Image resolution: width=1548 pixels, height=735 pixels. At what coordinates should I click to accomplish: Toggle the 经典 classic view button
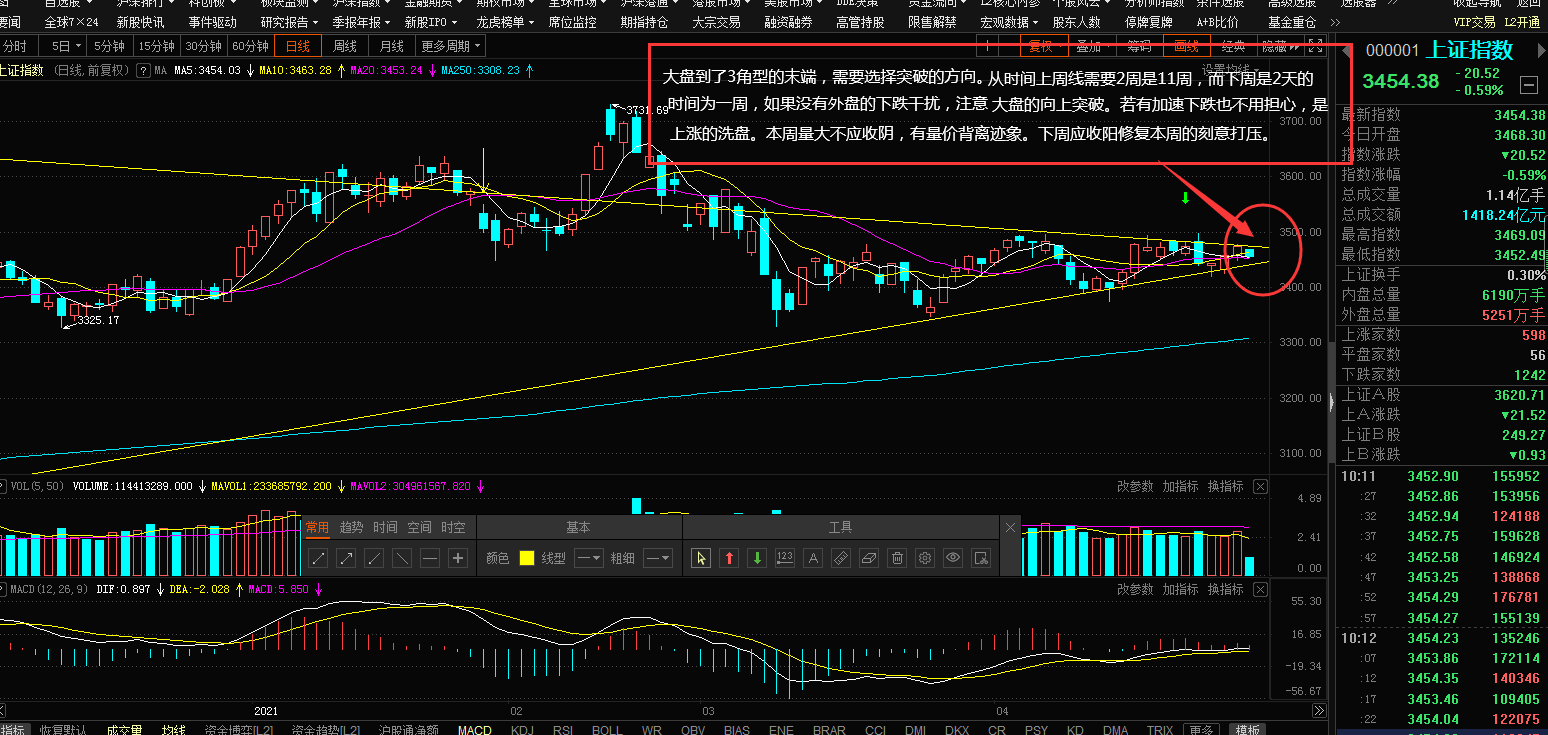click(x=1233, y=46)
